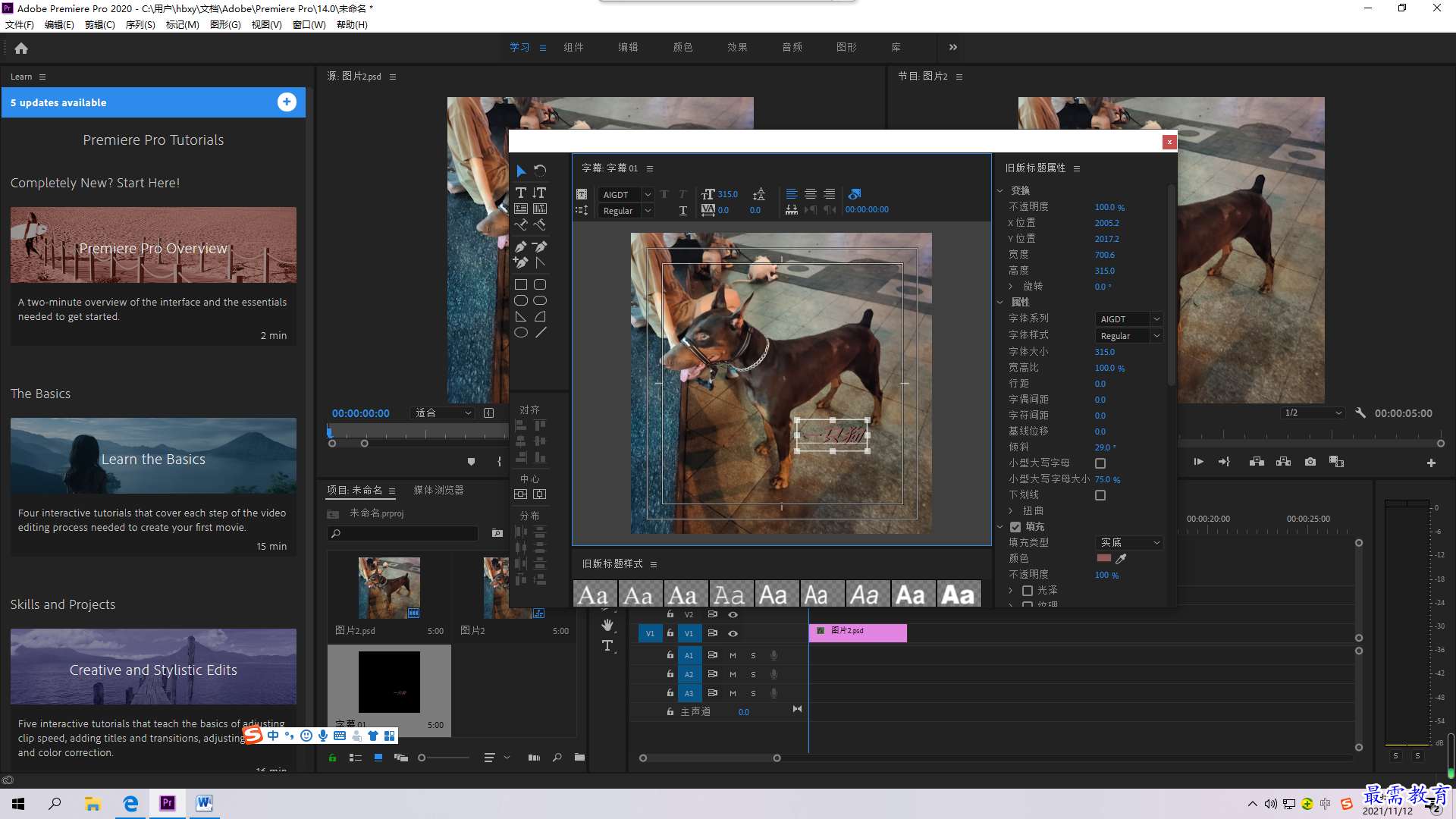Click the fill color swatch
Screen dimensions: 1456x819
click(1103, 558)
